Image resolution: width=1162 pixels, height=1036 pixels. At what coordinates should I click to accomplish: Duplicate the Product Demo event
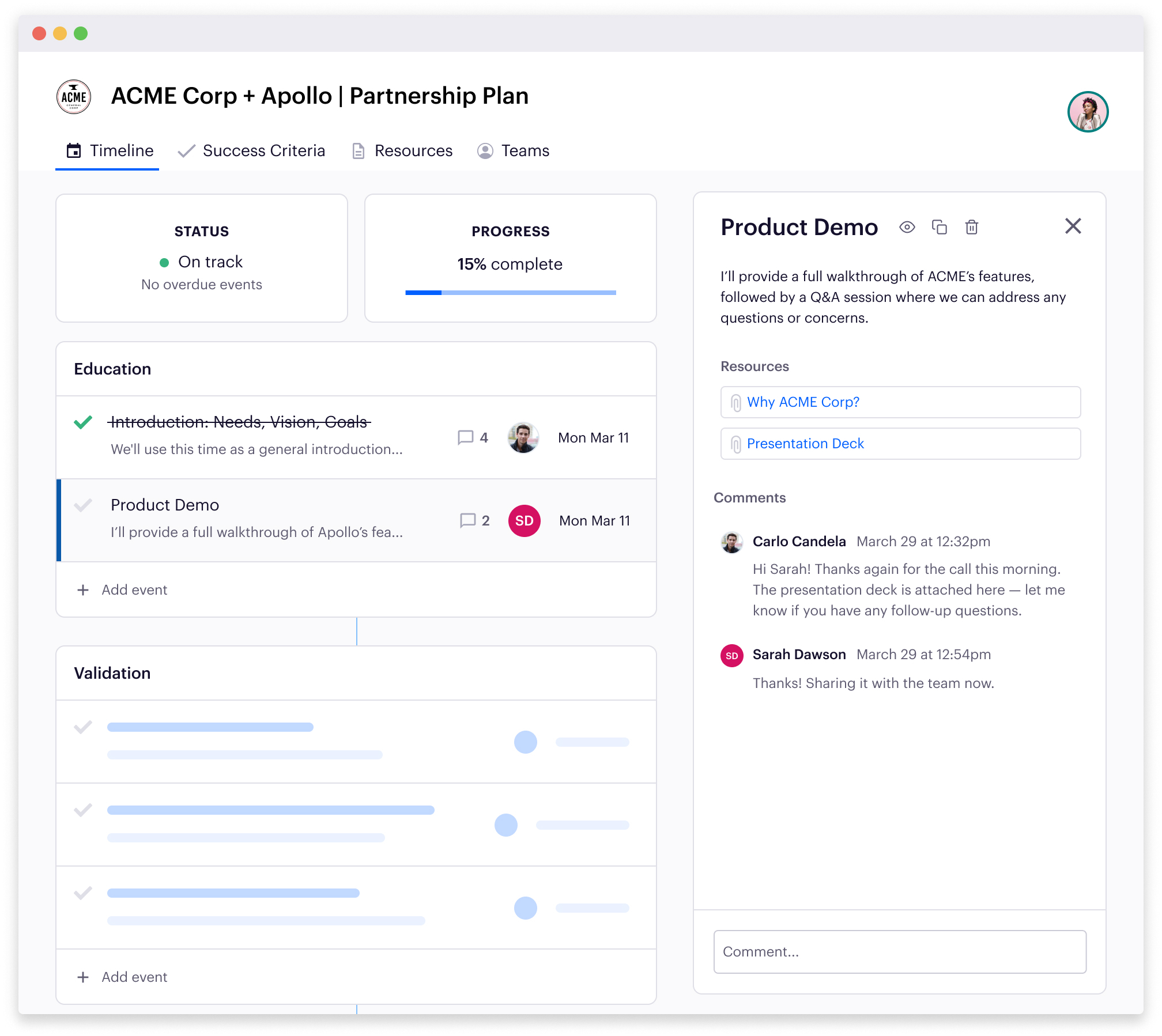click(939, 227)
